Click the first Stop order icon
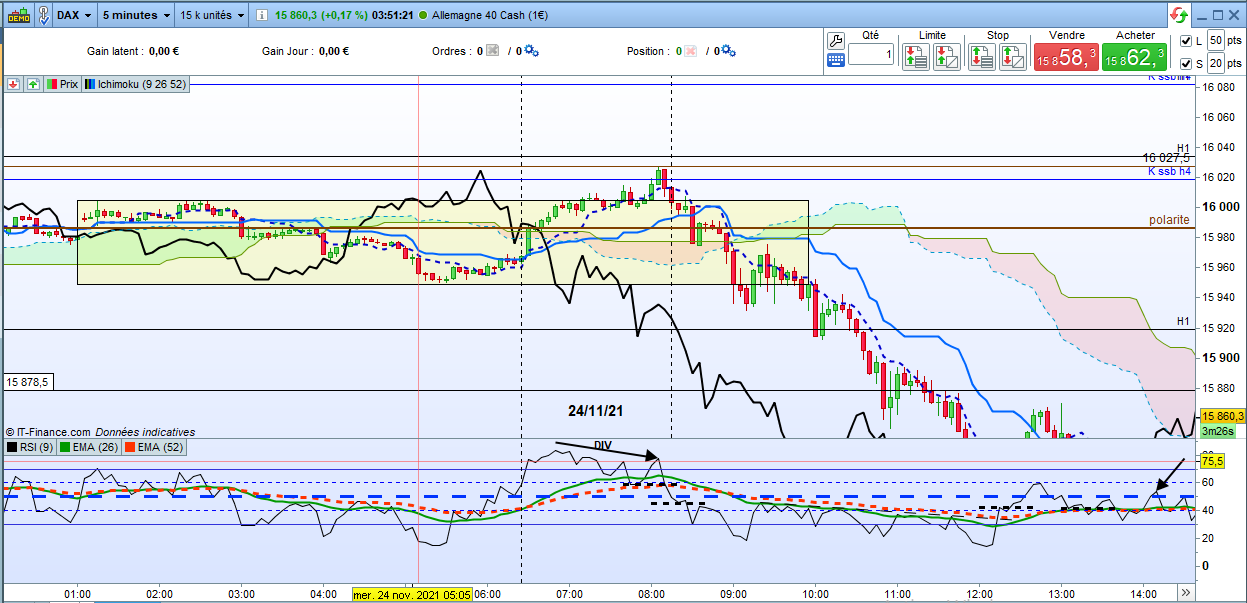Screen dimensions: 1247x603 click(981, 56)
